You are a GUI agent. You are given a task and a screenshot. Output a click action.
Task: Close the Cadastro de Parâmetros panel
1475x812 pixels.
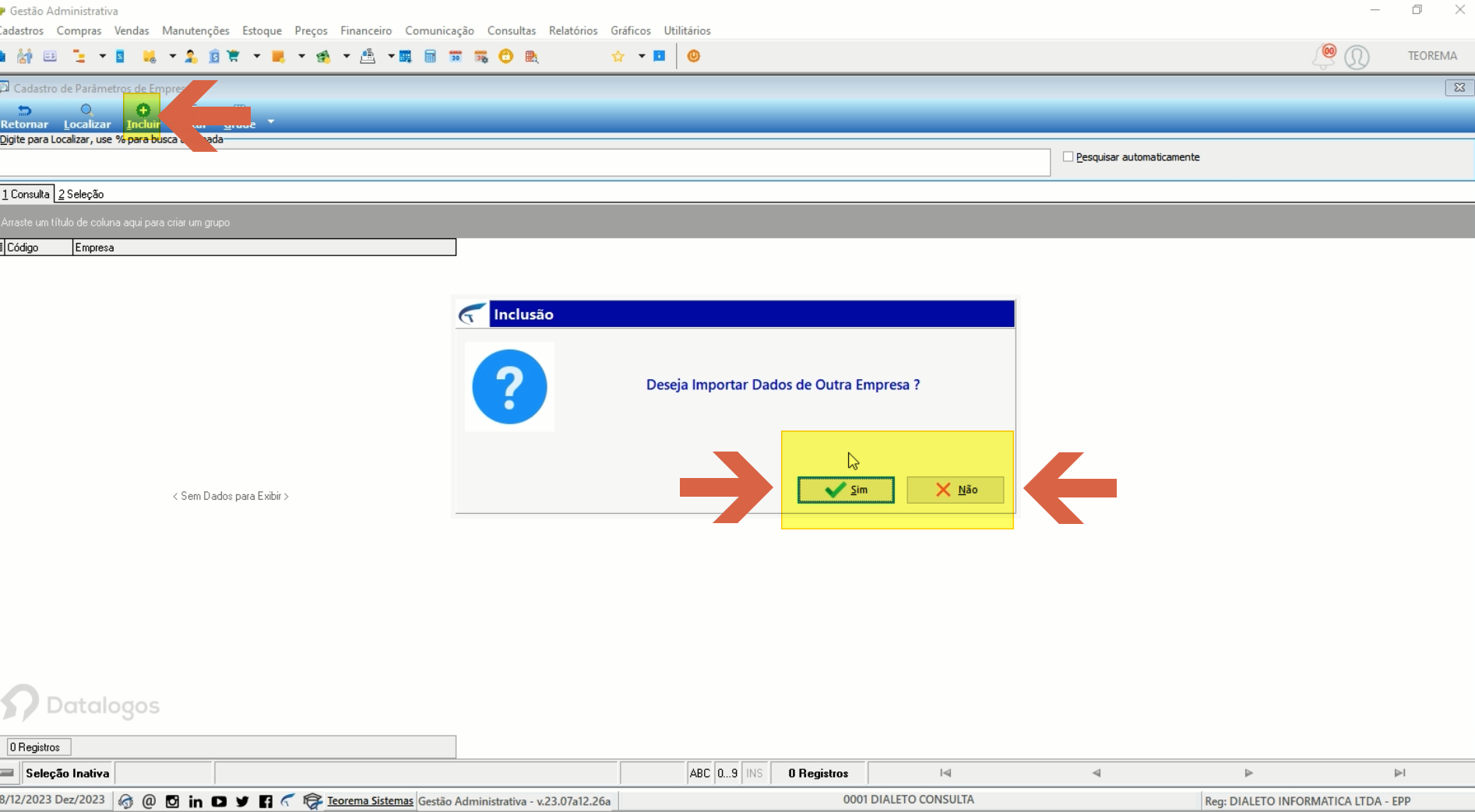click(1459, 87)
